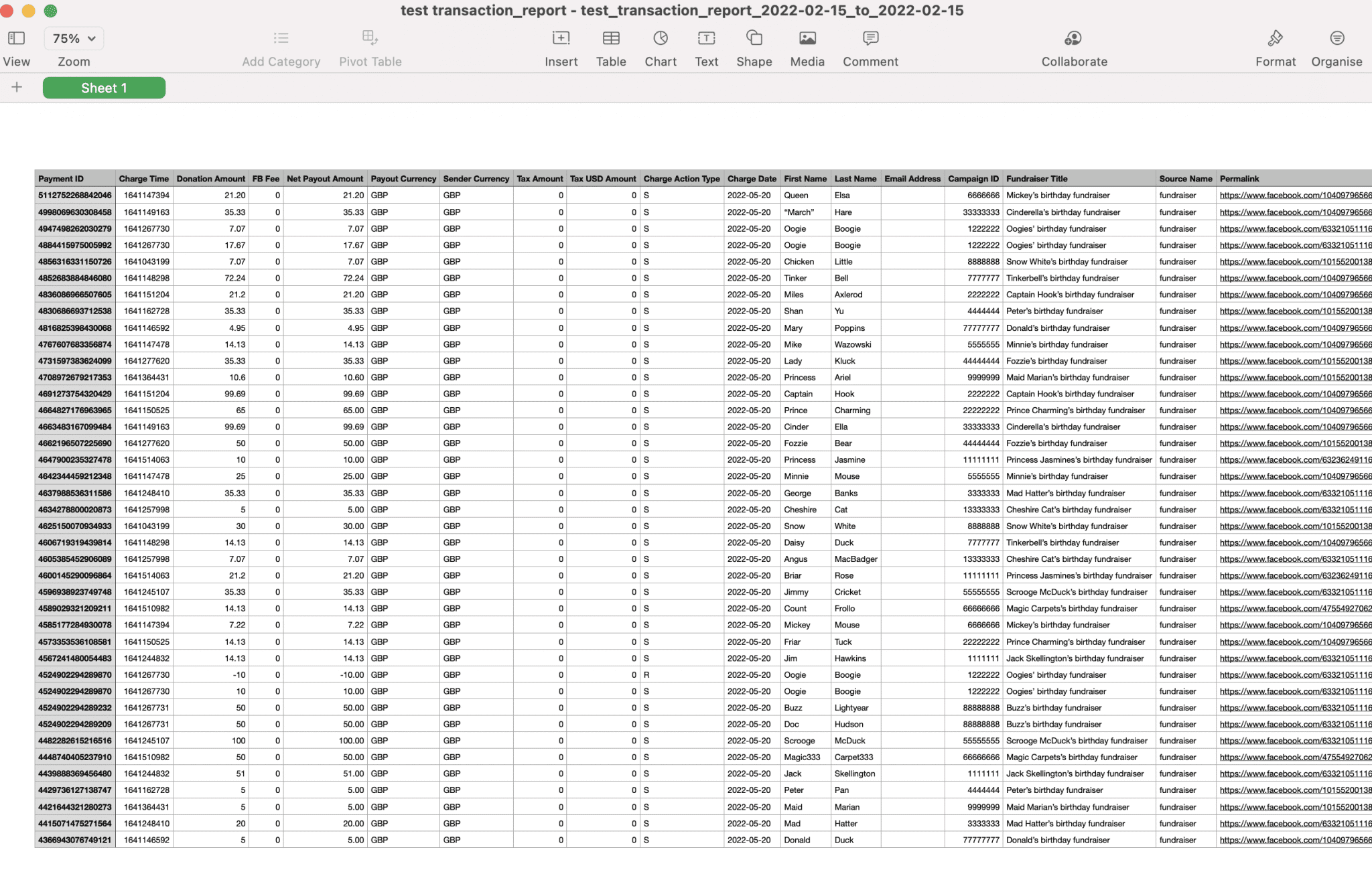Select the Fundraiser Title header cell
The width and height of the screenshot is (1372, 878).
pos(1037,178)
